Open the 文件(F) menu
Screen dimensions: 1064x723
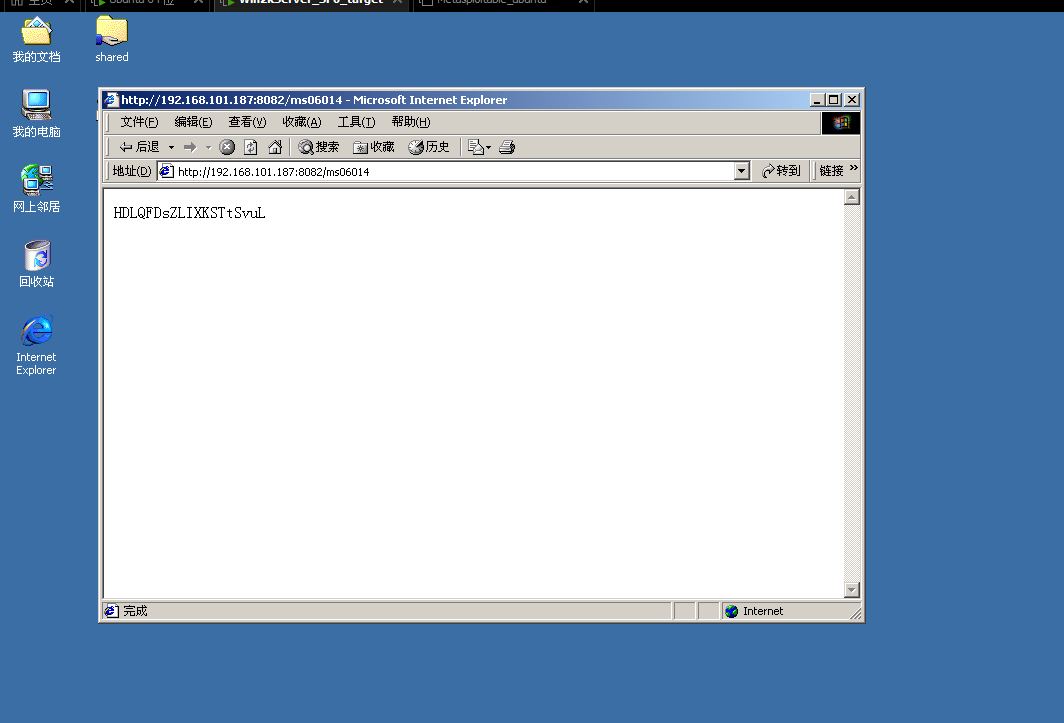tap(139, 122)
